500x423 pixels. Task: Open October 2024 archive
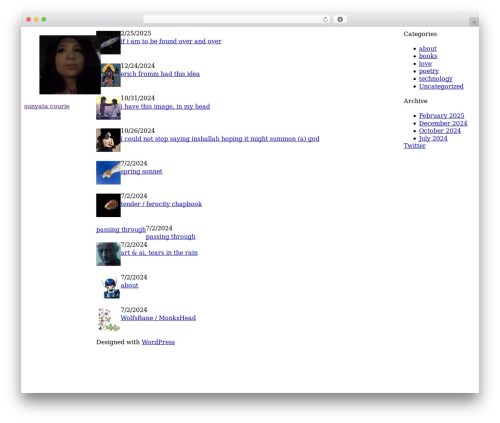point(440,131)
